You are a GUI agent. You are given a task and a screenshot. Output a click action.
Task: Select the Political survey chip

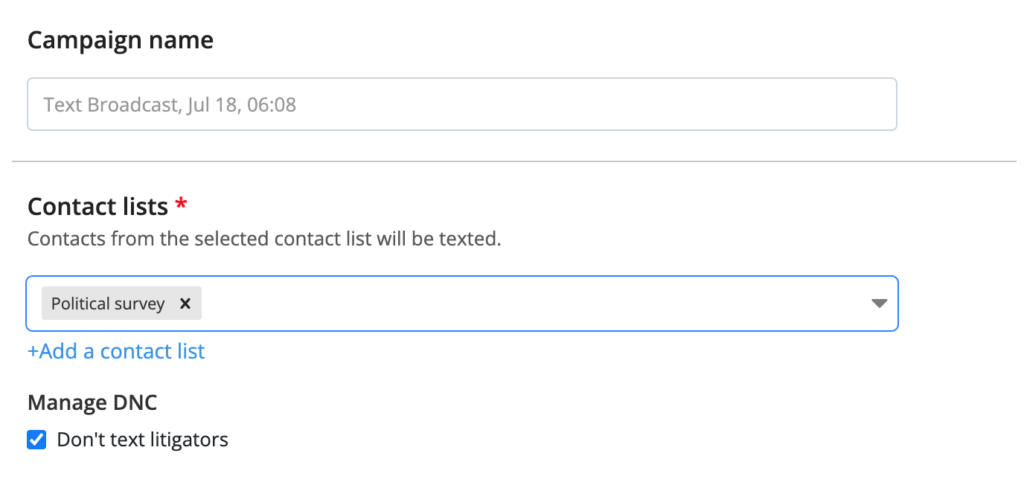coord(121,304)
